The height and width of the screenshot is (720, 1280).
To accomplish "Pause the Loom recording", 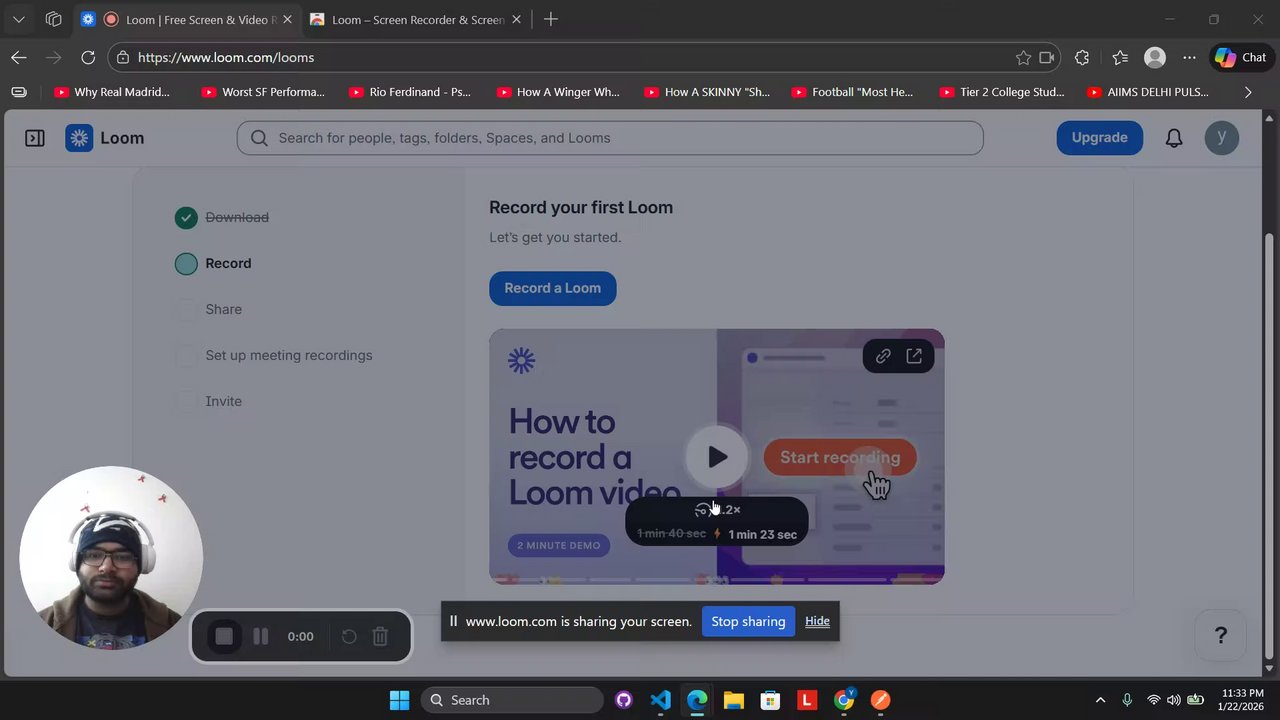I will tap(260, 636).
